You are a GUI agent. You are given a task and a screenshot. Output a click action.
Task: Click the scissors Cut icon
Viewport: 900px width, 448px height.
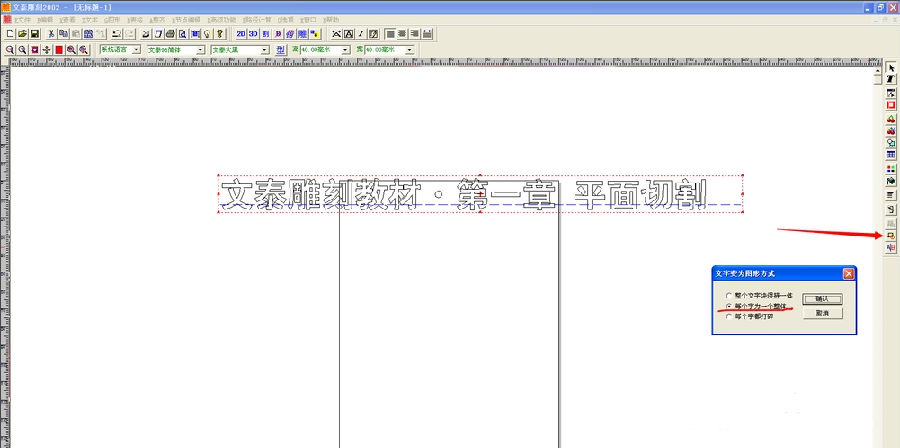51,34
